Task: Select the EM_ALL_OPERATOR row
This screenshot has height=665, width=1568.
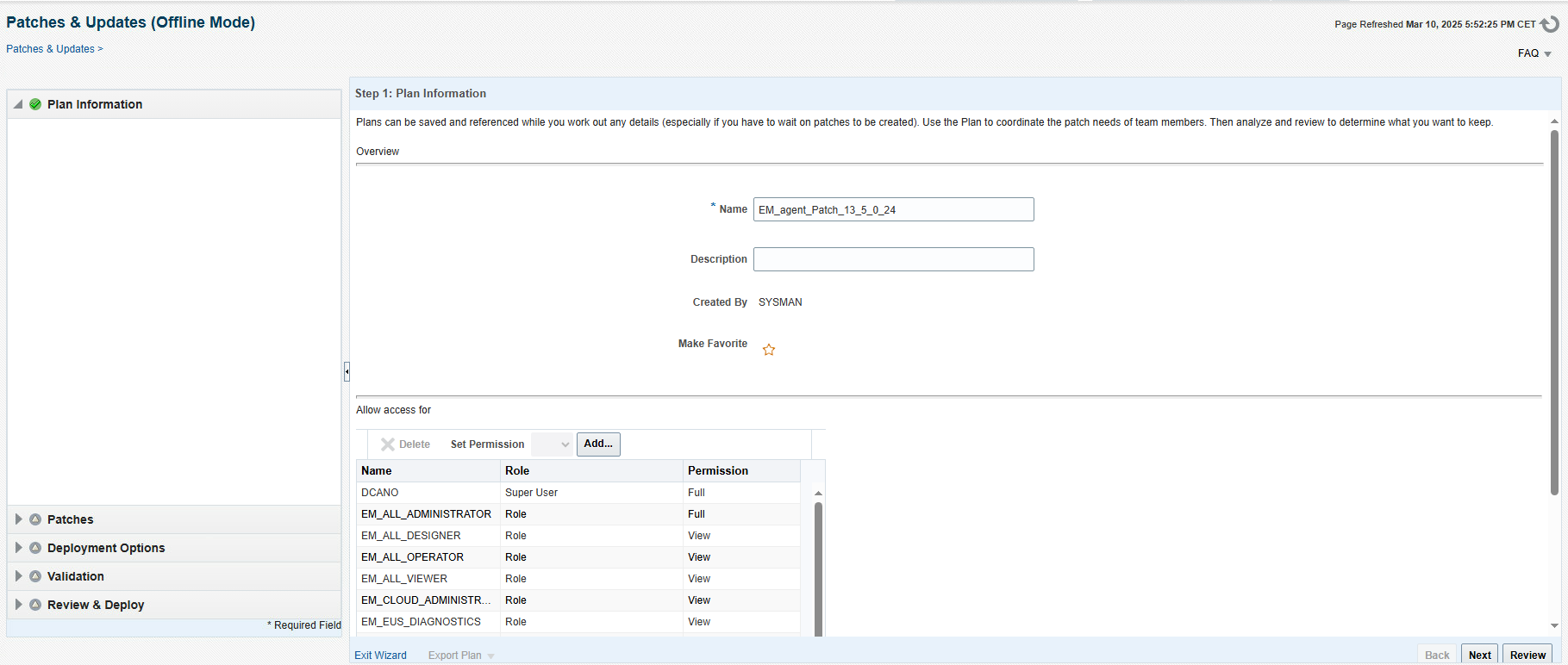Action: [412, 557]
